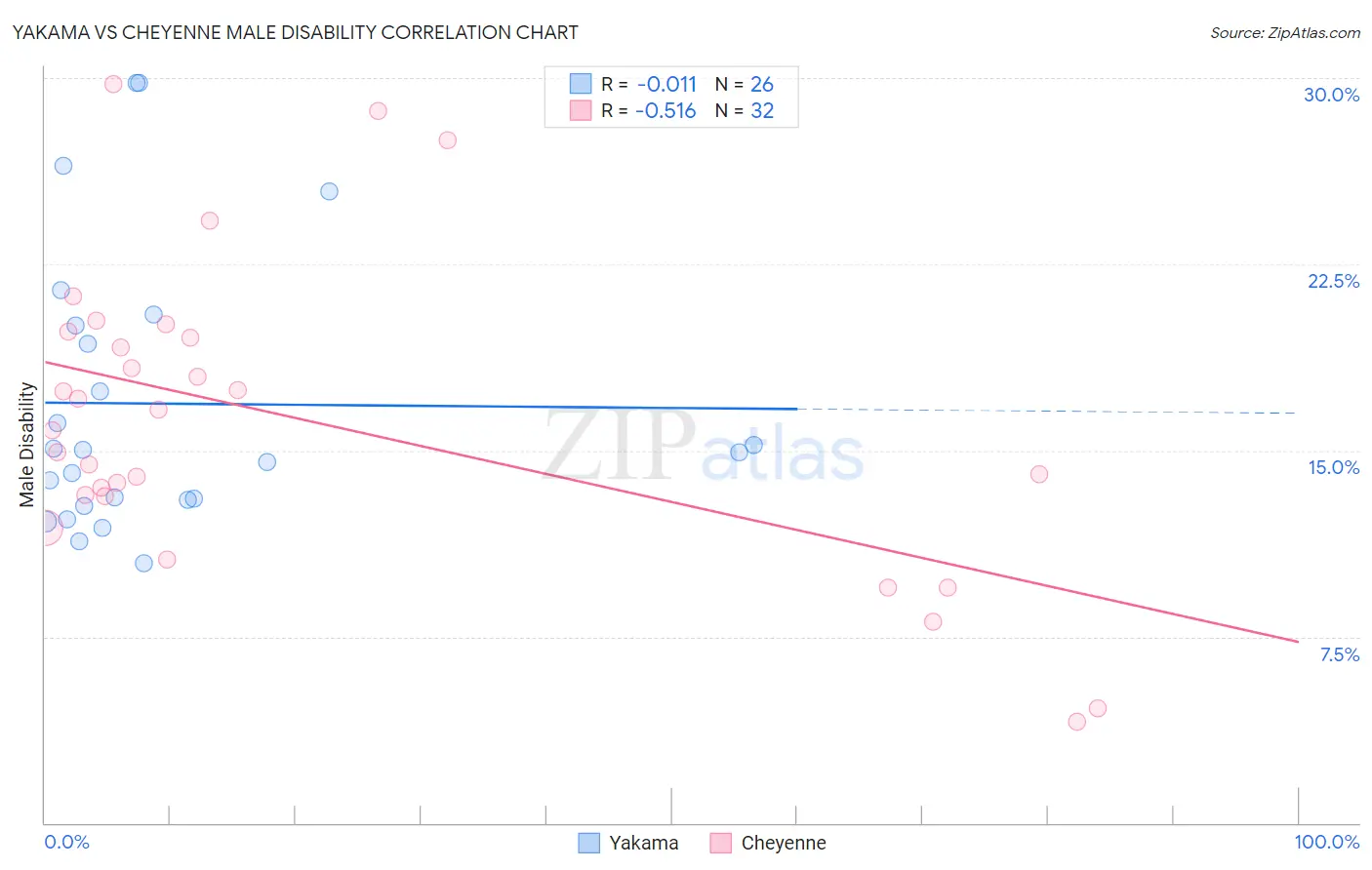
Task: Click the Cheyenne pink legend swatch at bottom
Action: tap(720, 843)
